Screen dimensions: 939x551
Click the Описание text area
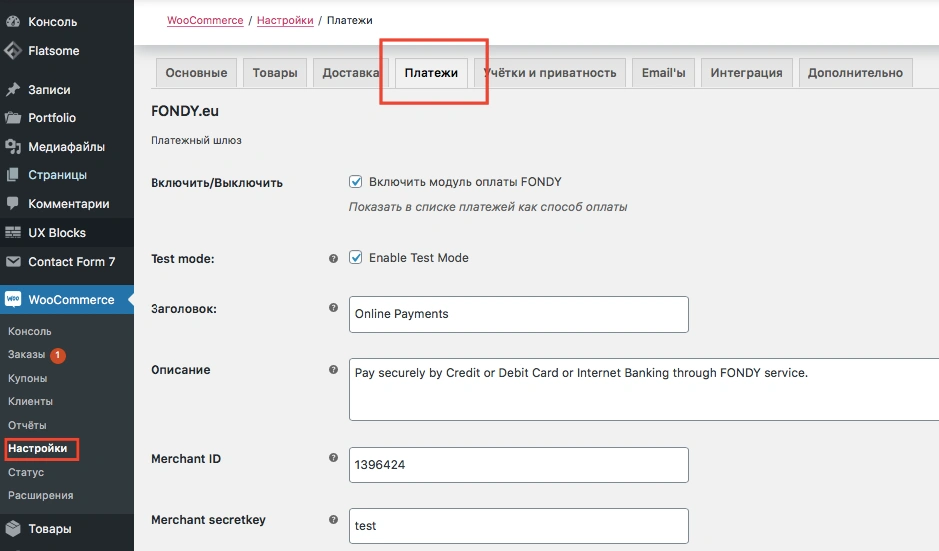tap(644, 389)
